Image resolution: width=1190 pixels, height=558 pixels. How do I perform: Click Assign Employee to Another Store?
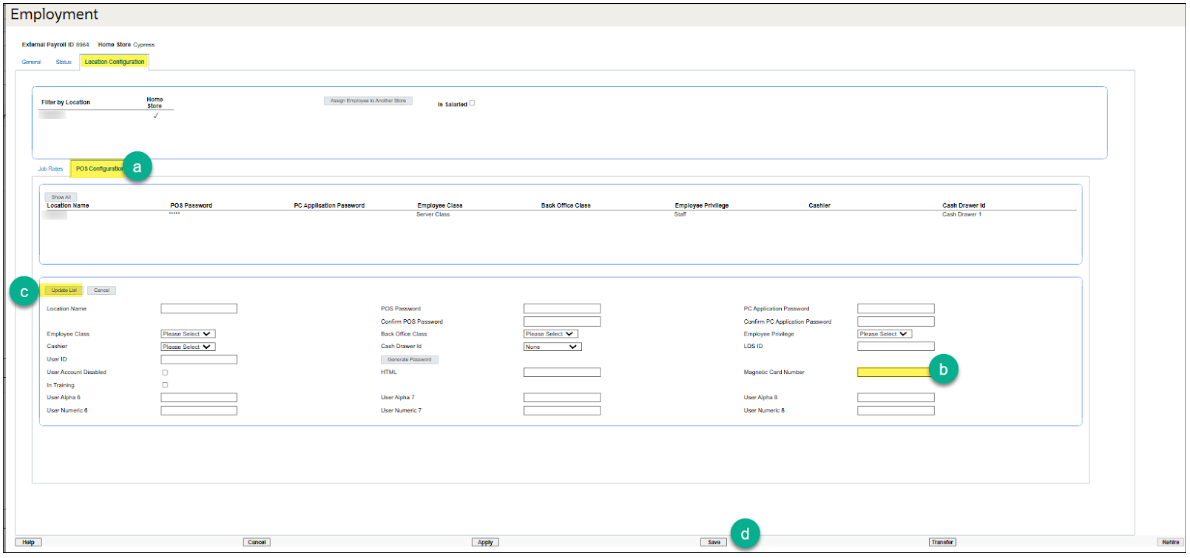pyautogui.click(x=367, y=101)
